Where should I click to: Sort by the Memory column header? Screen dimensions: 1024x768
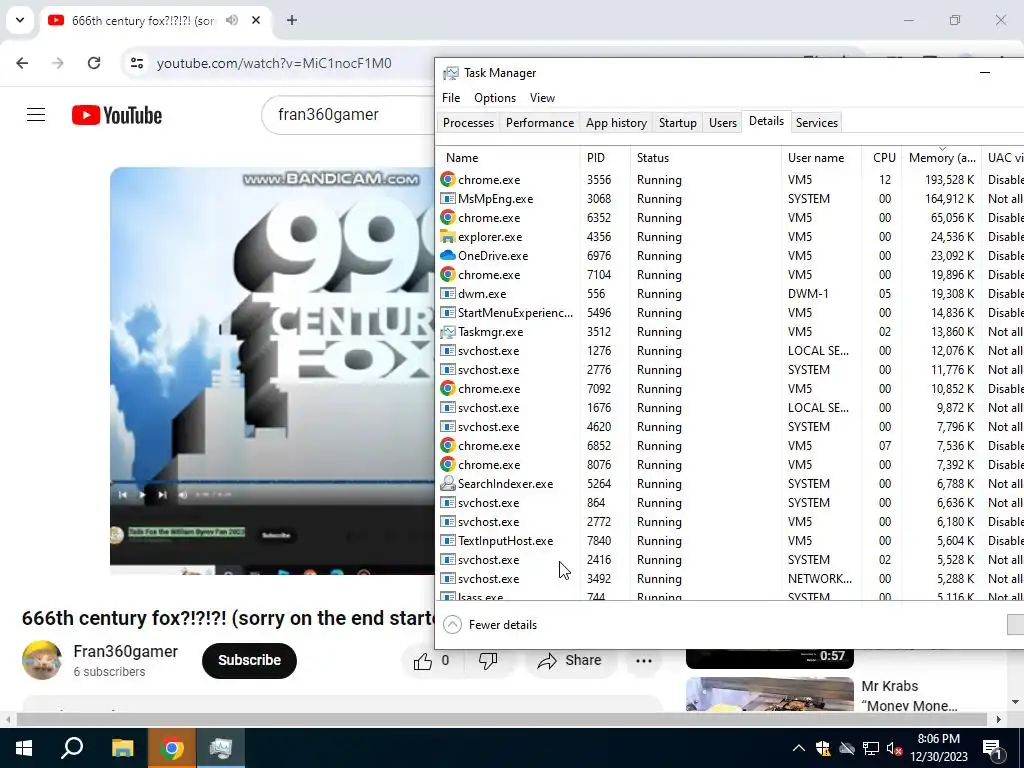click(942, 157)
